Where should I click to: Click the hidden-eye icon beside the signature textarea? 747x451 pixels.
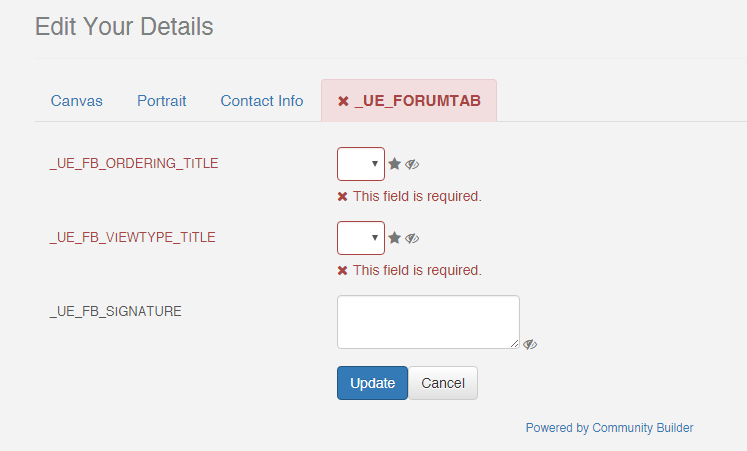[530, 344]
